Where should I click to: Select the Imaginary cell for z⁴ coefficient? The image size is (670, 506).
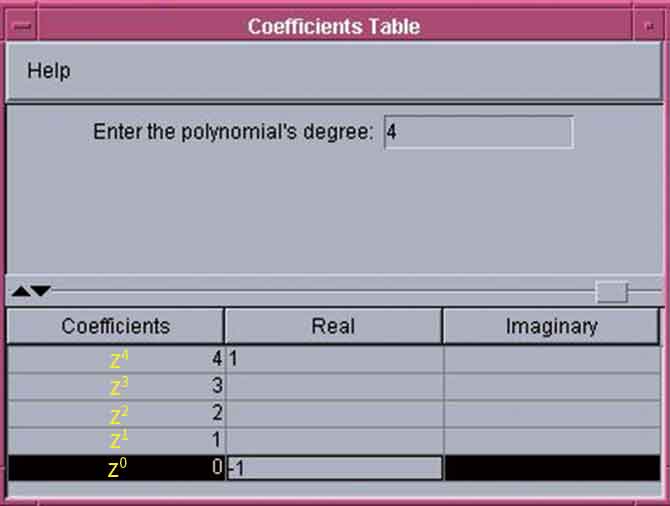click(x=551, y=359)
